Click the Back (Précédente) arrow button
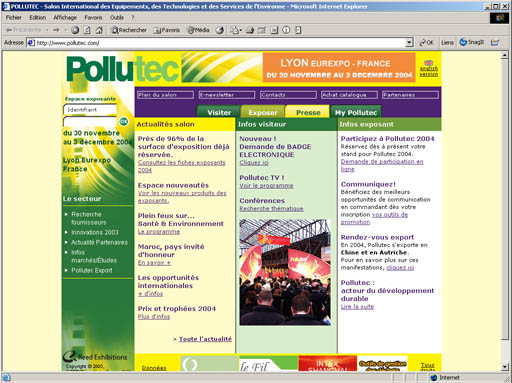512x383 pixels. pos(23,30)
